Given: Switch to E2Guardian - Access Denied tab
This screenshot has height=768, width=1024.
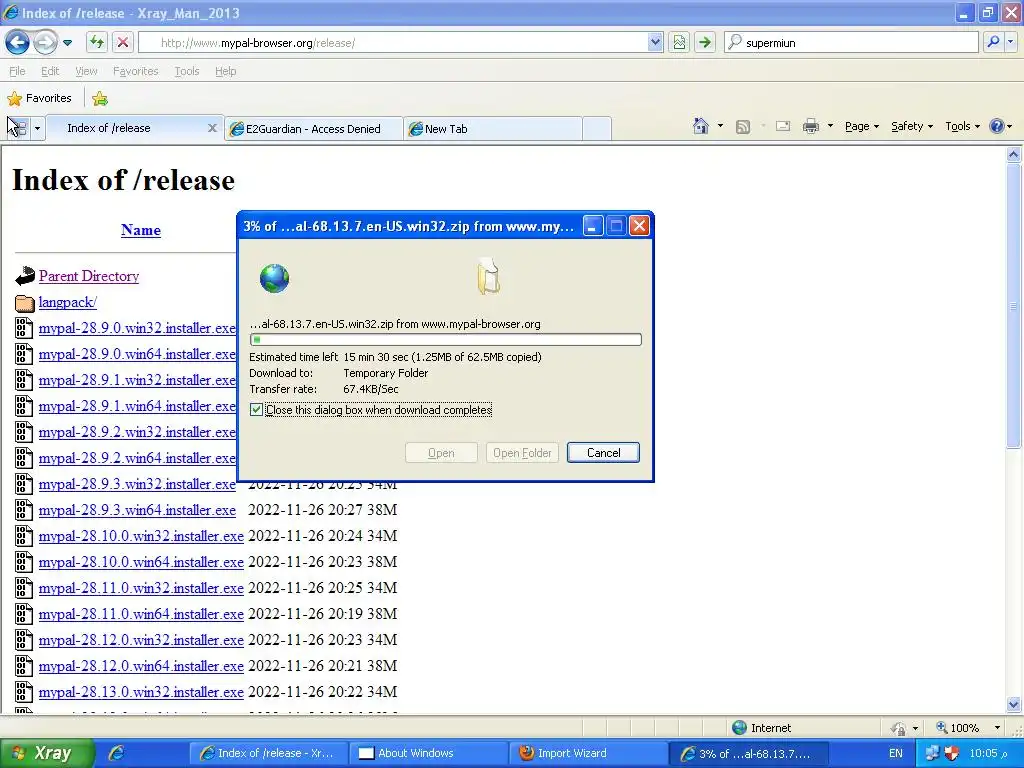Looking at the screenshot, I should pyautogui.click(x=313, y=129).
